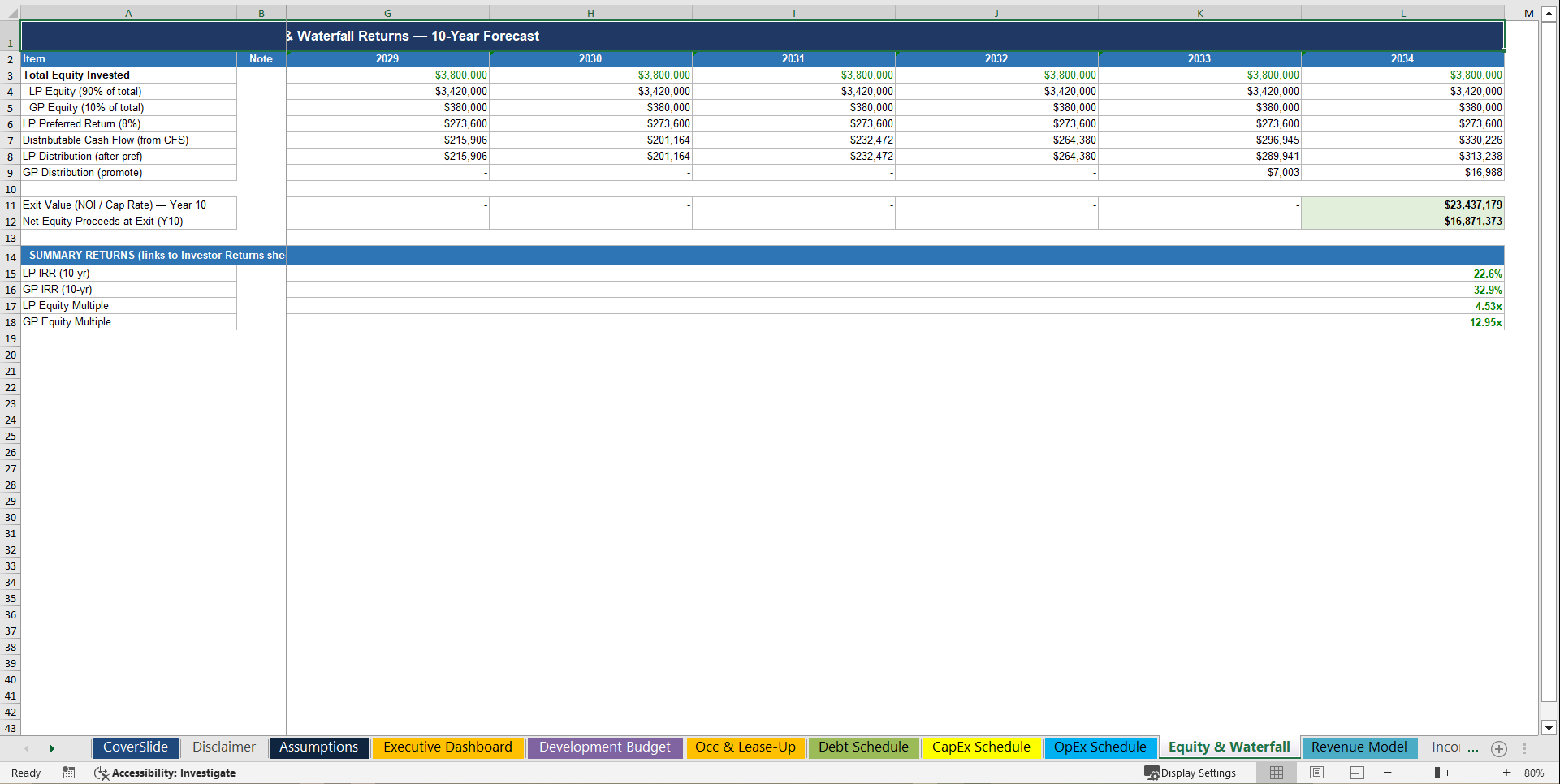This screenshot has width=1560, height=784.
Task: Click the Accessibility: Investigate indicator
Action: click(165, 773)
